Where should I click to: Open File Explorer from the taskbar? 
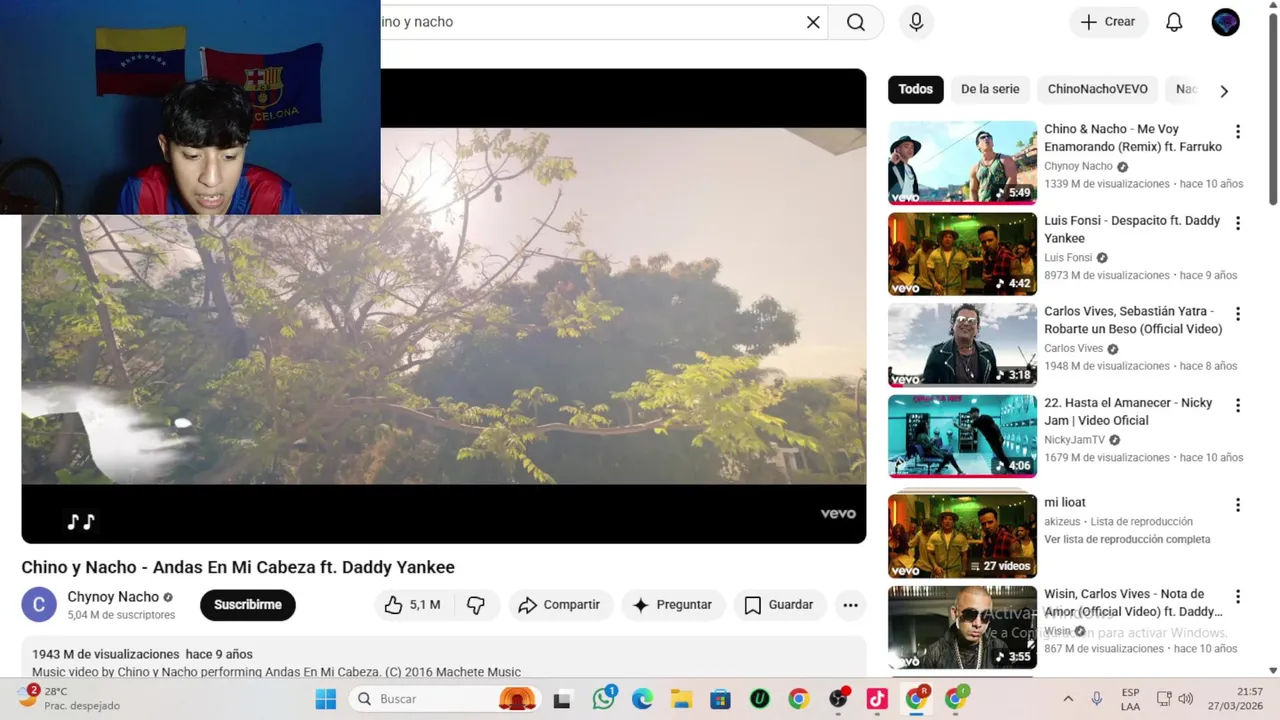point(681,699)
